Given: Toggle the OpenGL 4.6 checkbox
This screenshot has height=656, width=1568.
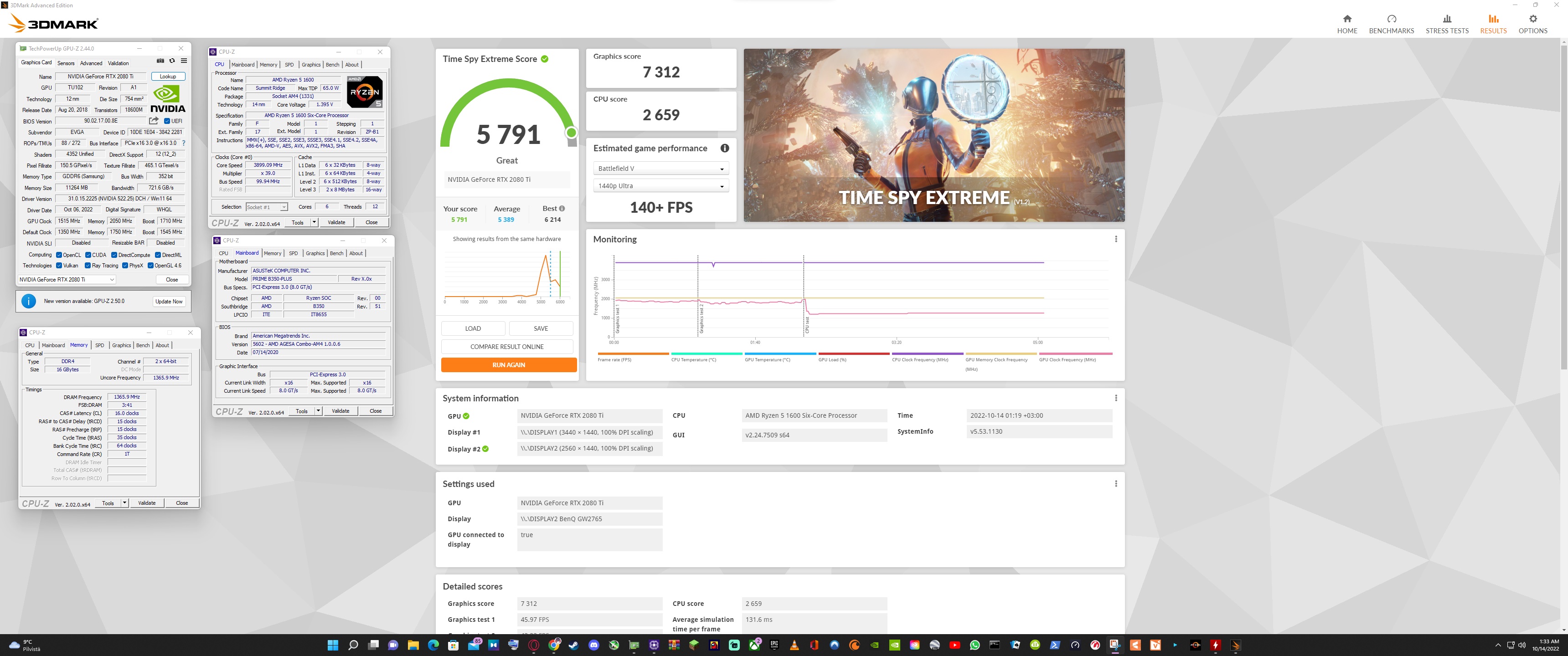Looking at the screenshot, I should [150, 265].
